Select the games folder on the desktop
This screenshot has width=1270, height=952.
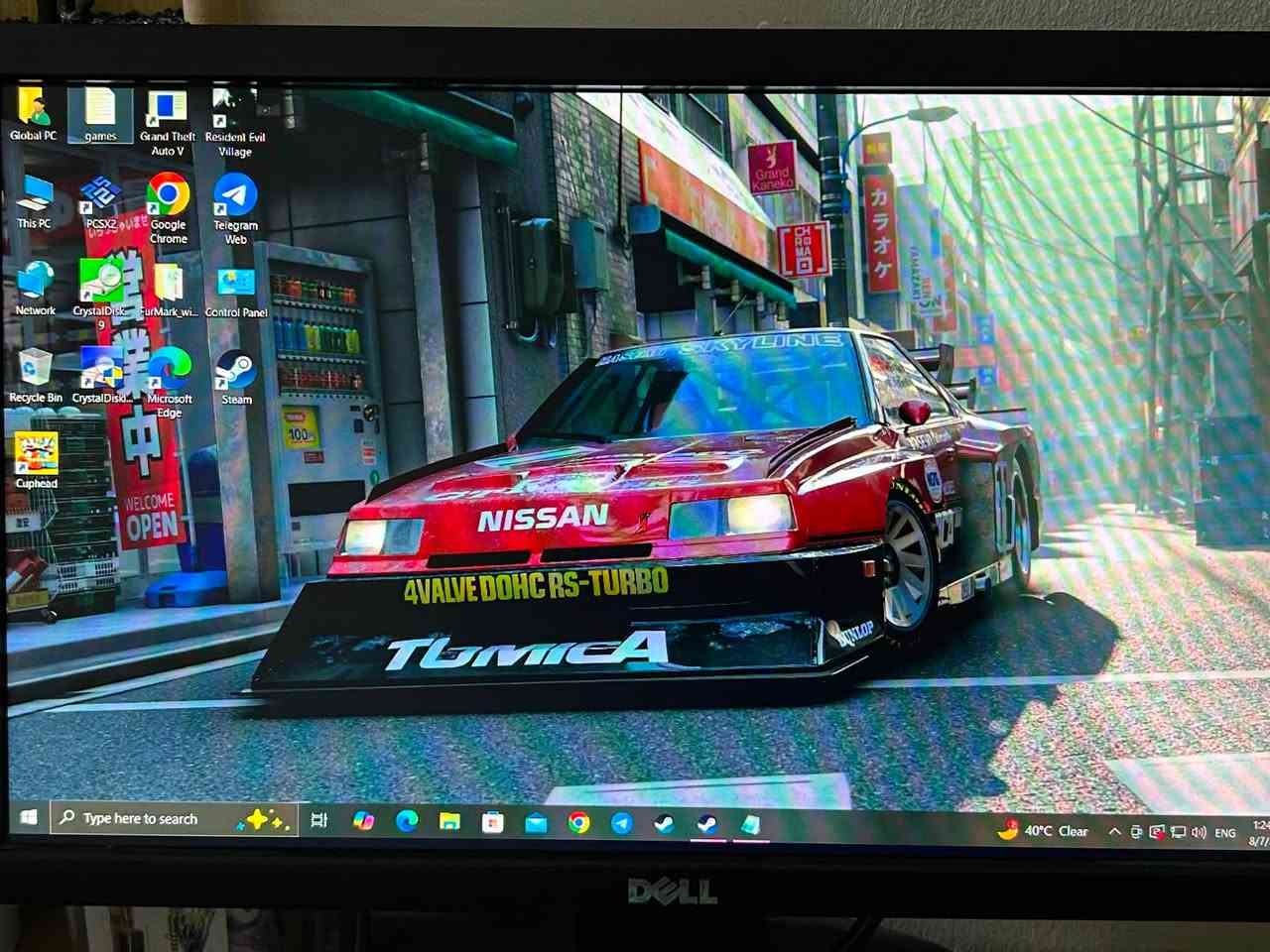100,114
